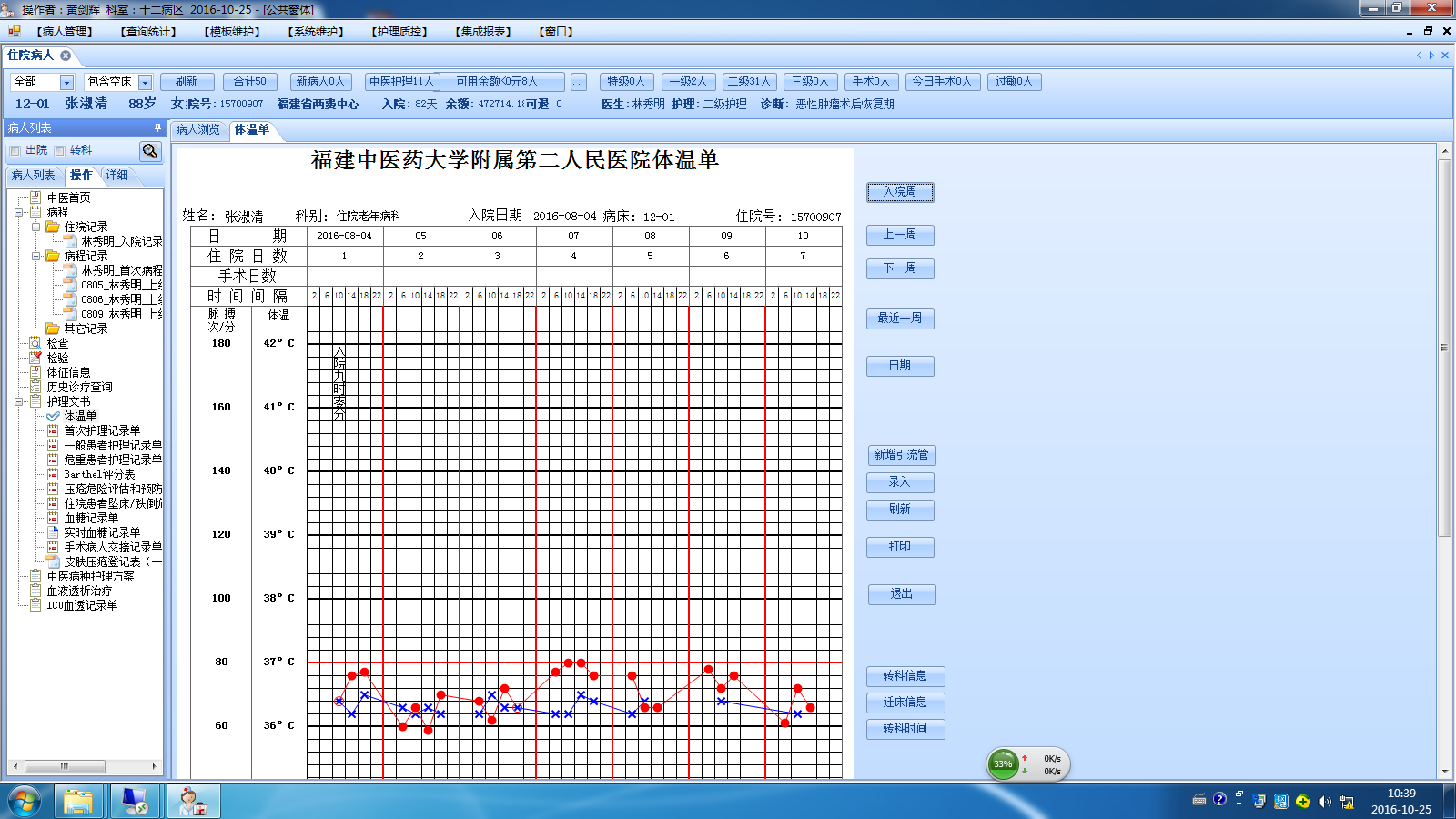Viewport: 1456px width, 819px height.
Task: Click the 住院记录 folder icon
Action: click(53, 227)
